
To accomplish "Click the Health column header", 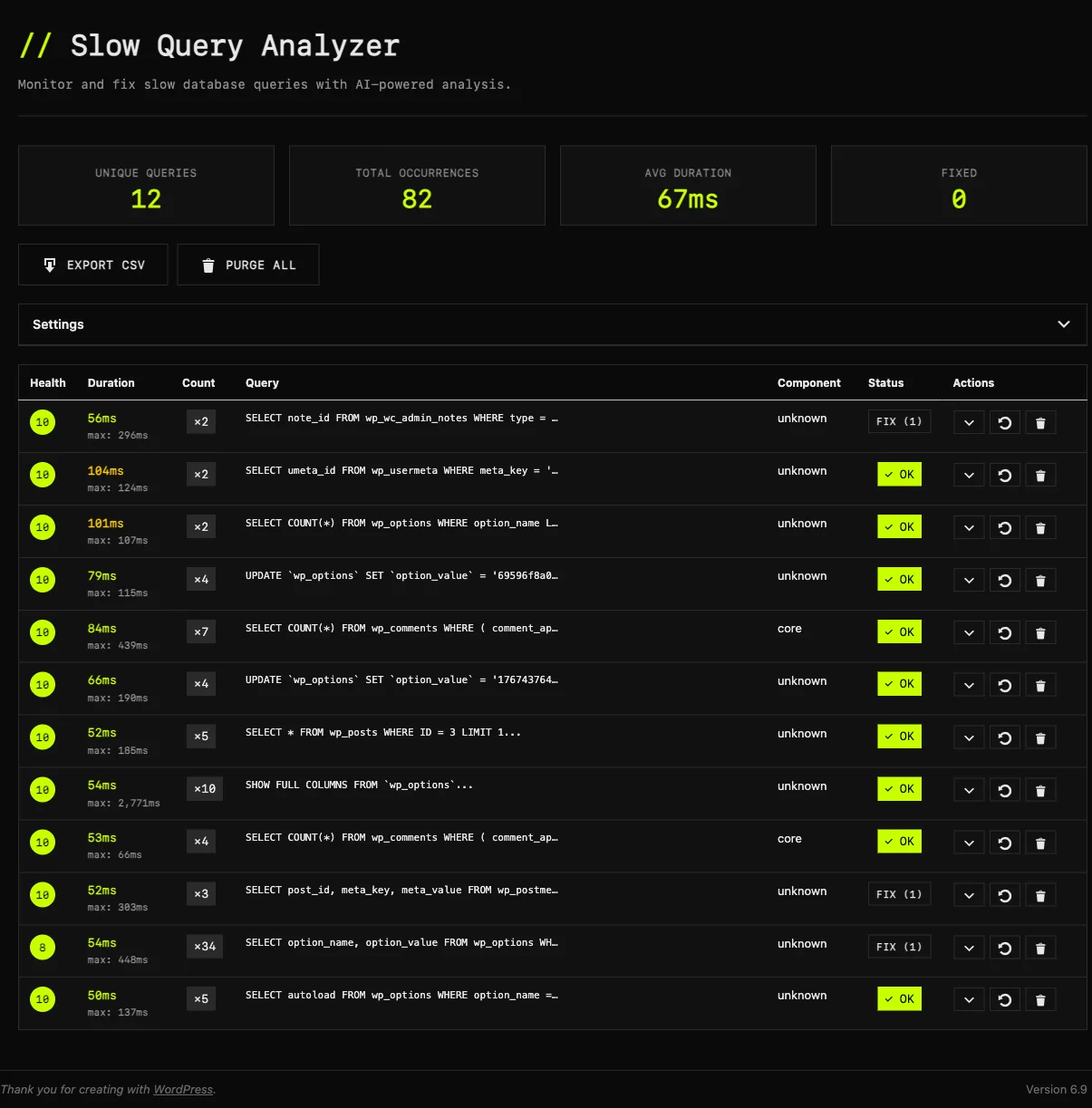I will pos(47,382).
